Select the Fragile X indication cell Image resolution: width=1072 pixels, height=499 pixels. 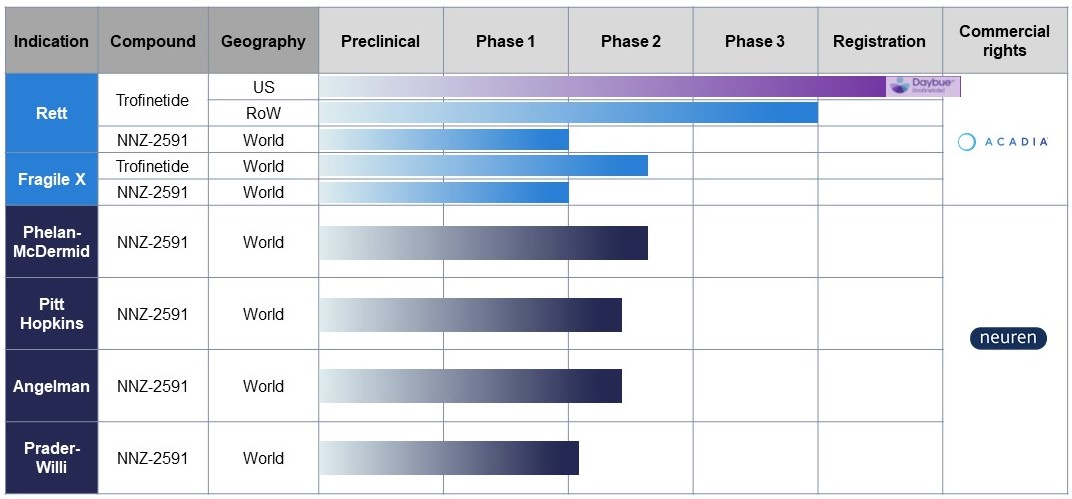[x=51, y=180]
